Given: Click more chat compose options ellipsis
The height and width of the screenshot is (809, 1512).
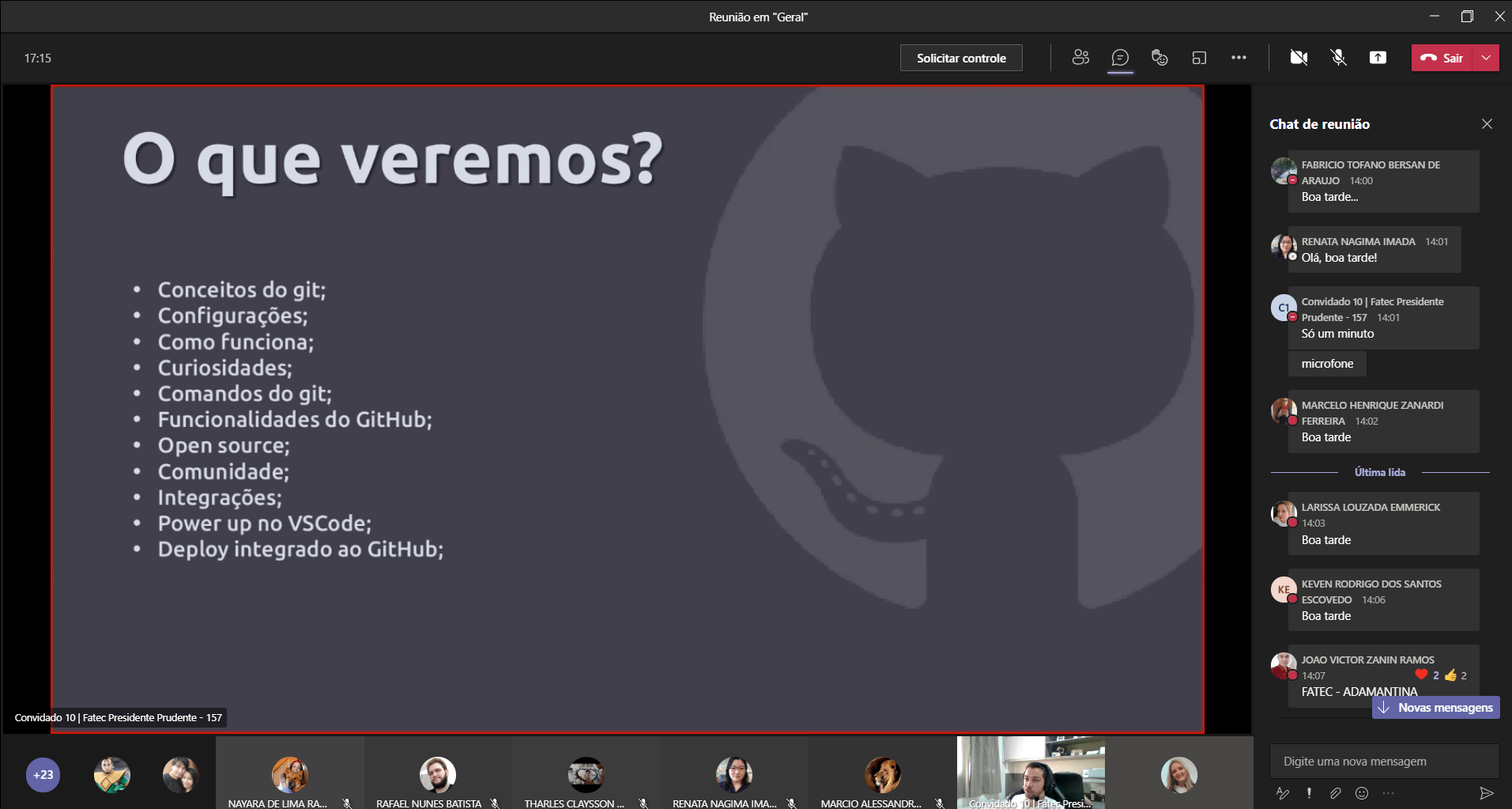Looking at the screenshot, I should click(x=1388, y=793).
